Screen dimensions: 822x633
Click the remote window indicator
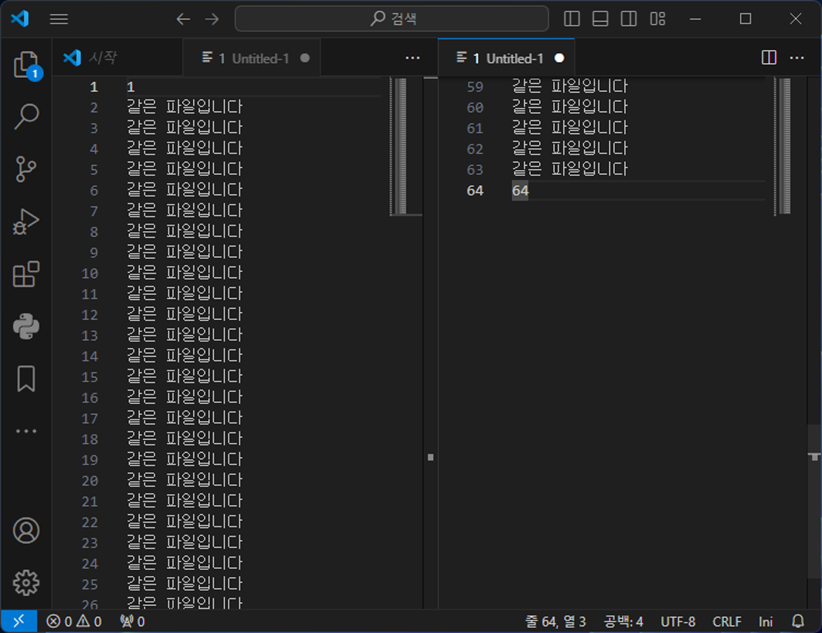pyautogui.click(x=19, y=621)
